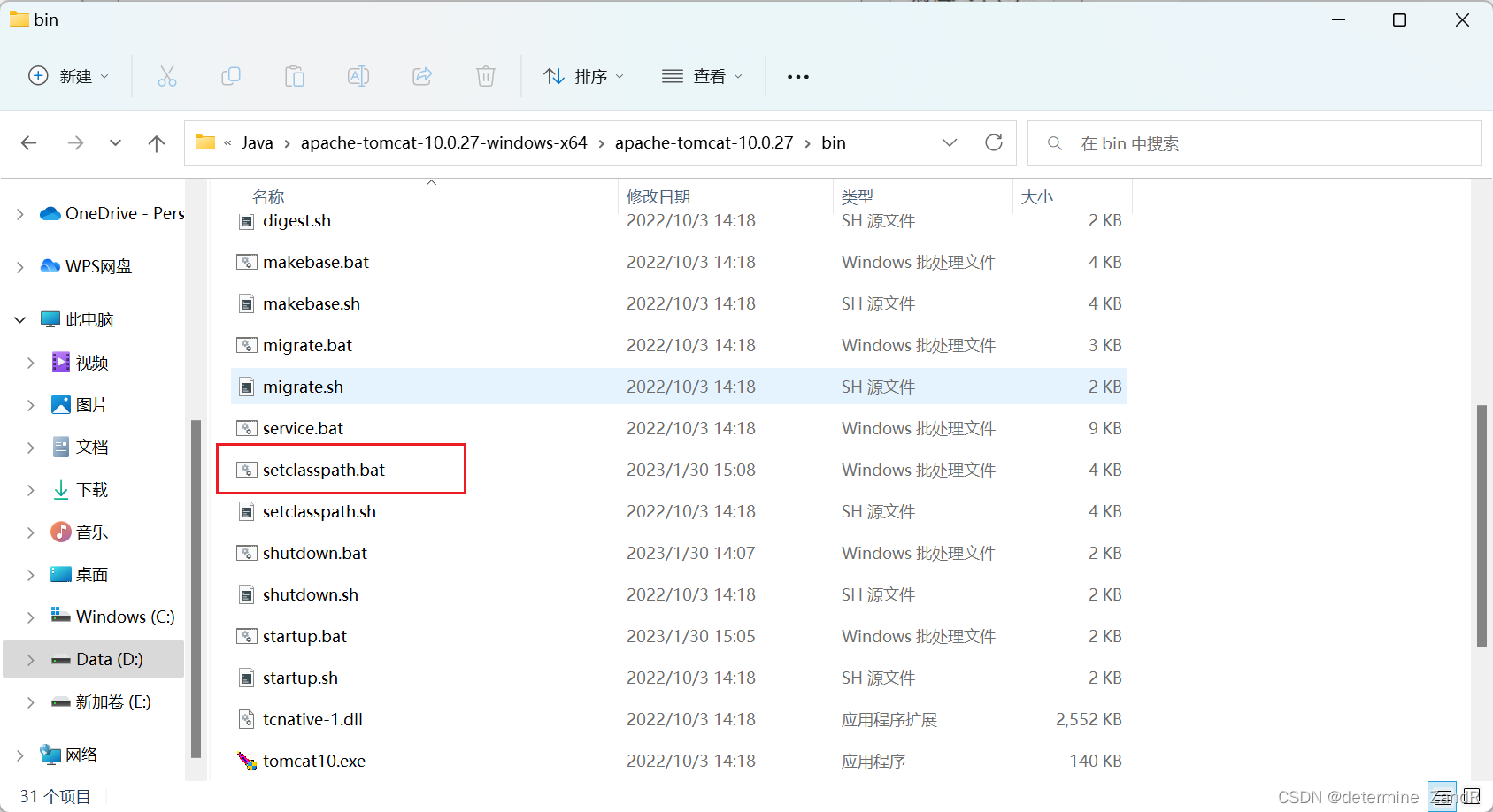Click the startup.bat file icon

tap(247, 636)
